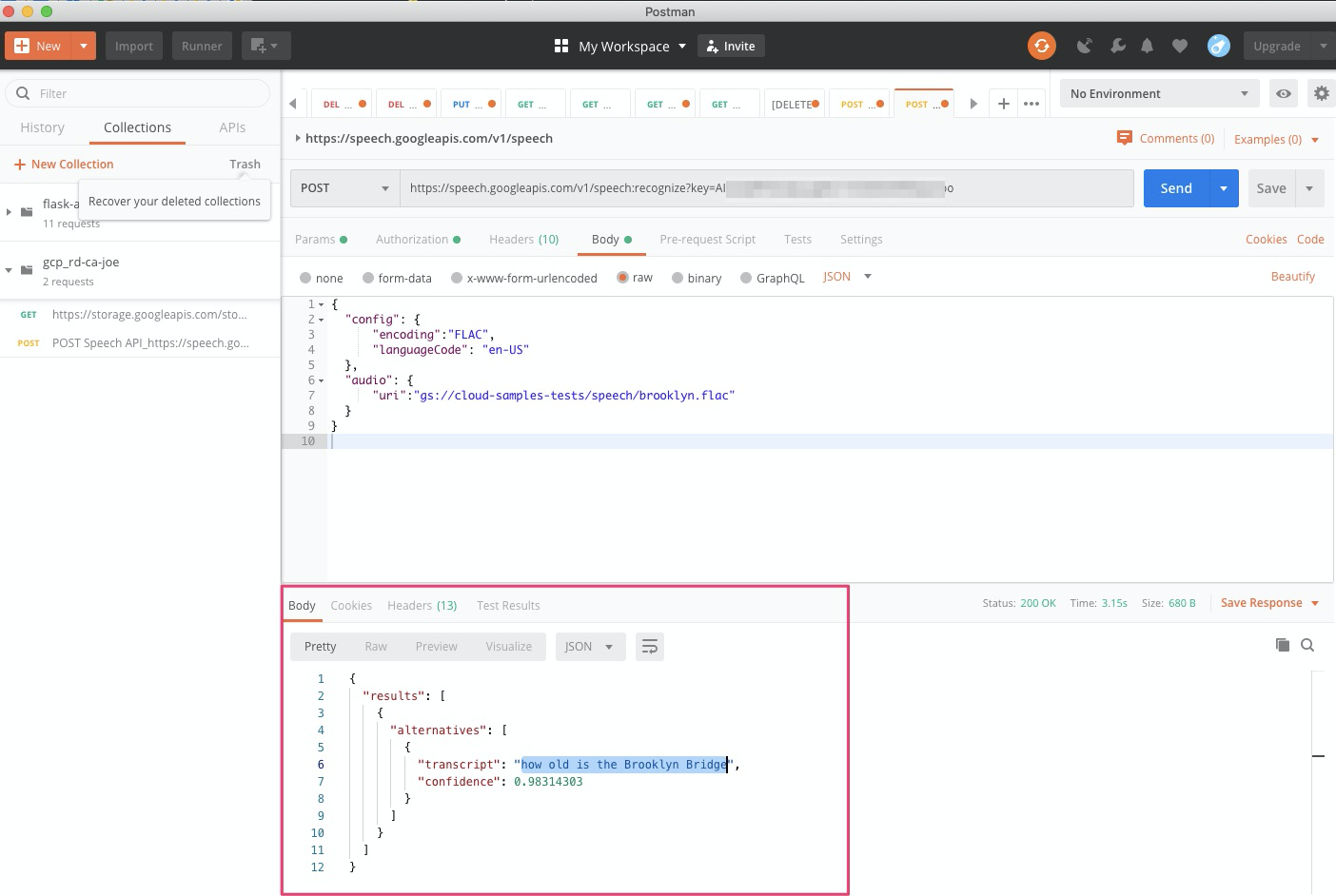Switch to the APIs sidebar tab
Image resolution: width=1336 pixels, height=896 pixels.
tap(232, 127)
